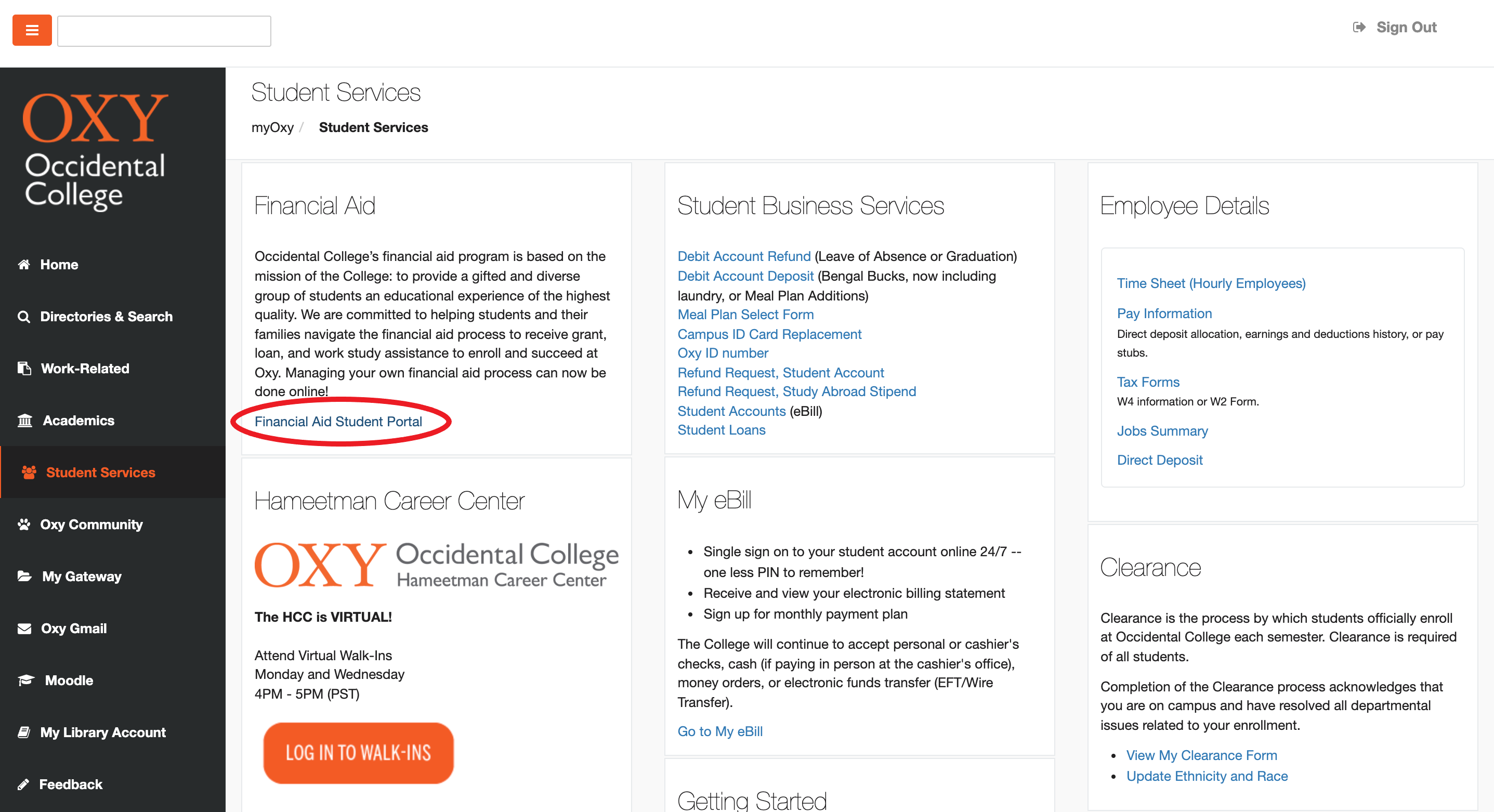Open the Student Loans link
1494x812 pixels.
point(721,430)
